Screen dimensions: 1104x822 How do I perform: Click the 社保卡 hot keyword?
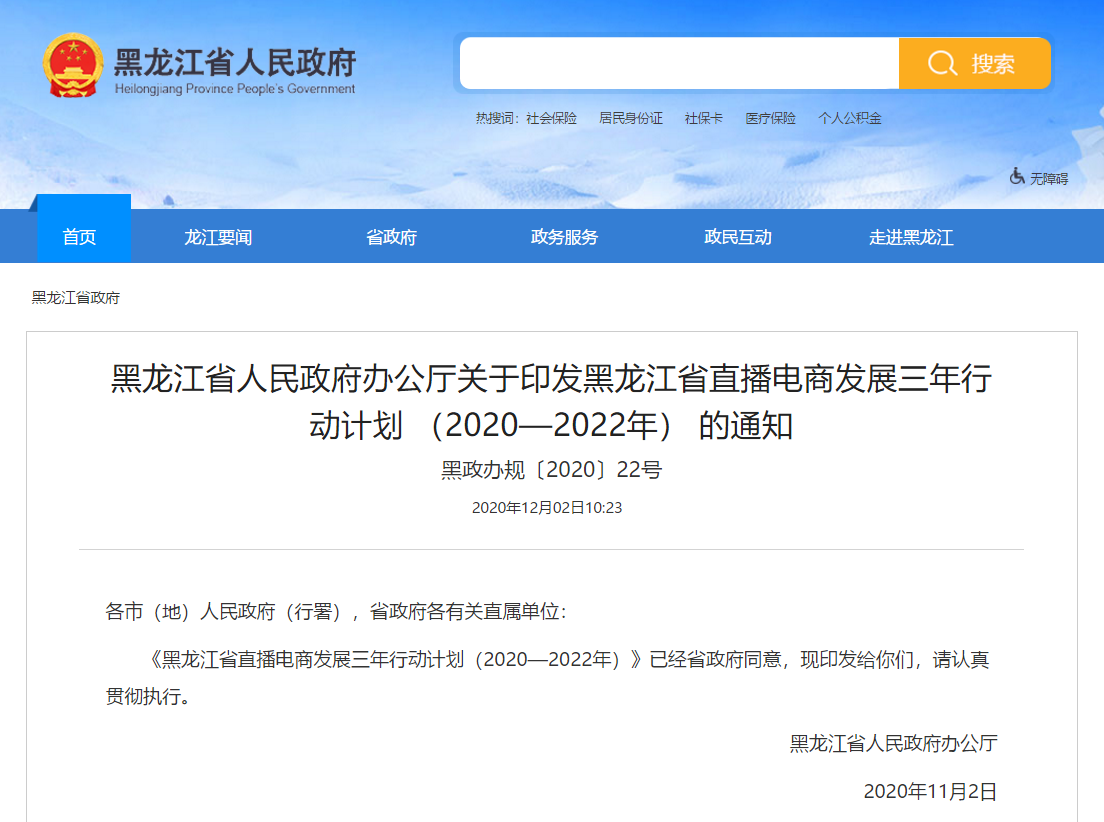[x=703, y=118]
